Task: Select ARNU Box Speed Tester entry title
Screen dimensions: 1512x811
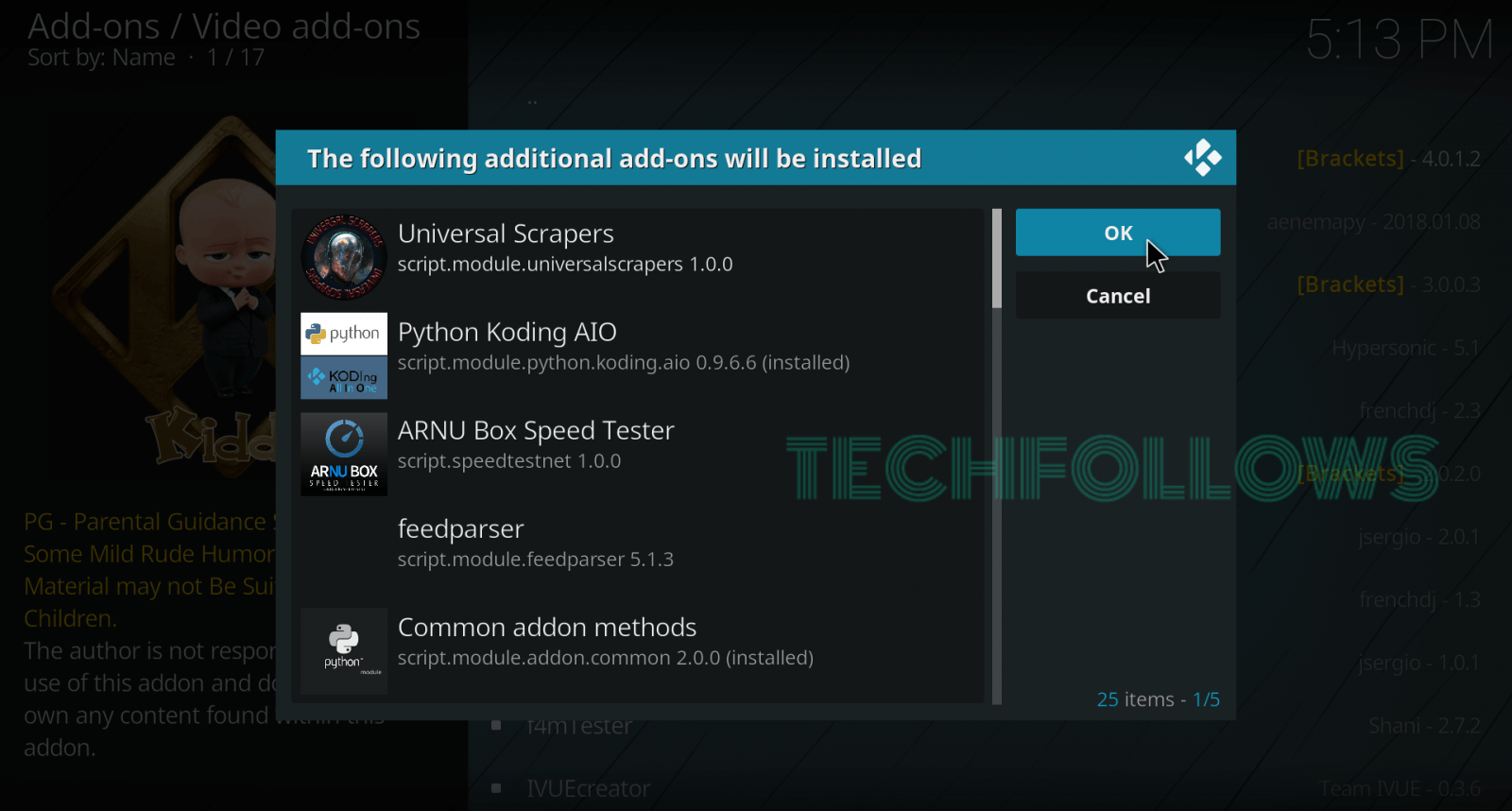Action: (x=536, y=430)
